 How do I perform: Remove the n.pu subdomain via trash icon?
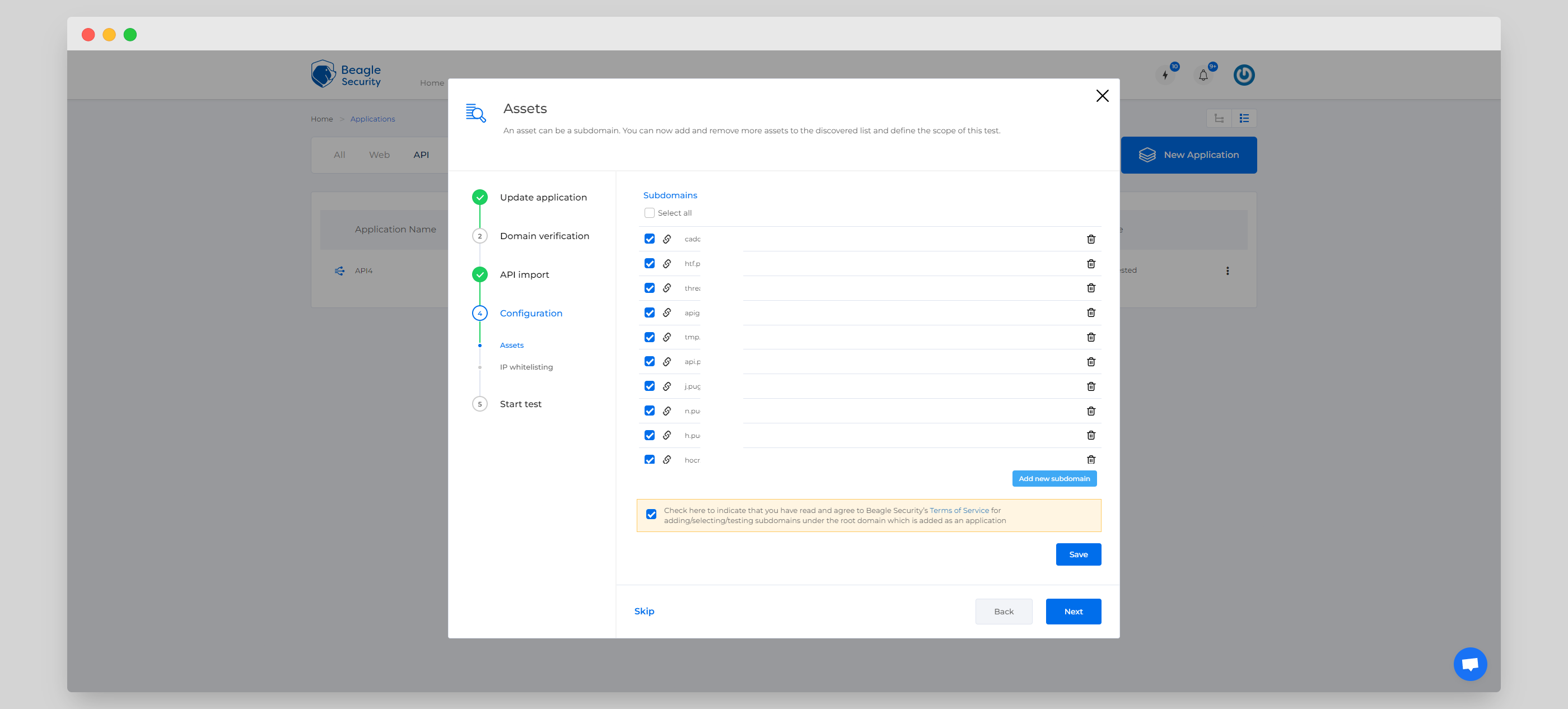point(1091,412)
